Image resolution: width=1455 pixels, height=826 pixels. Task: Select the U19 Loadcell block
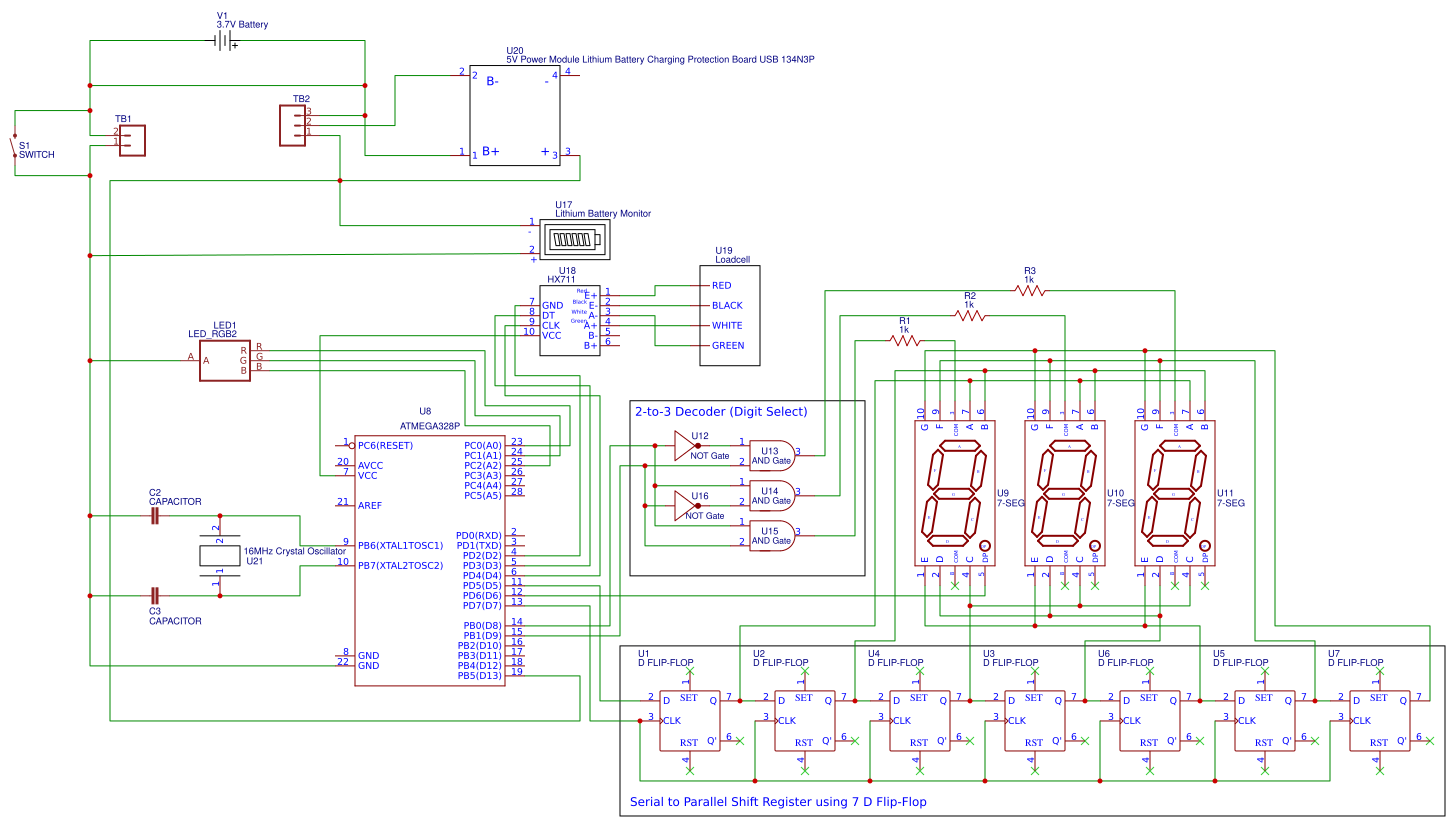point(730,315)
